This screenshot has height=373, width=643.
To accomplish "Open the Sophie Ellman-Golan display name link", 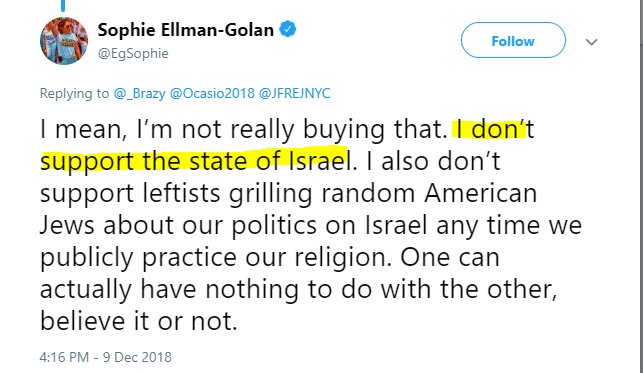I will [x=186, y=30].
